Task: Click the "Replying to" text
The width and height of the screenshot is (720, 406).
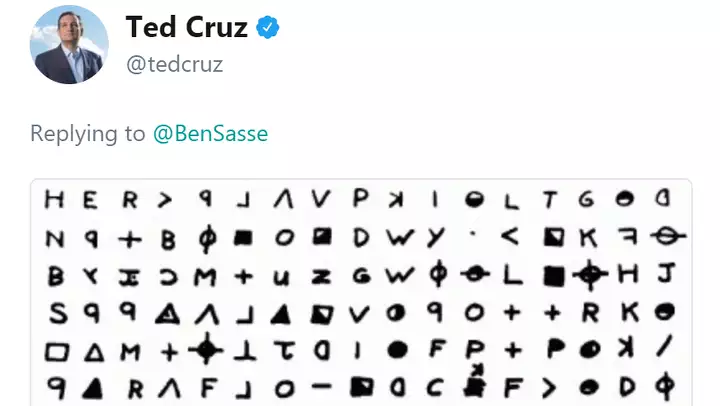Action: pyautogui.click(x=88, y=133)
